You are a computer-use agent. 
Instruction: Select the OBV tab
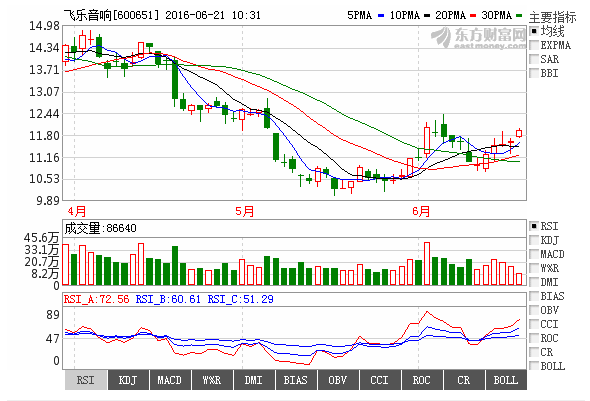tap(338, 380)
